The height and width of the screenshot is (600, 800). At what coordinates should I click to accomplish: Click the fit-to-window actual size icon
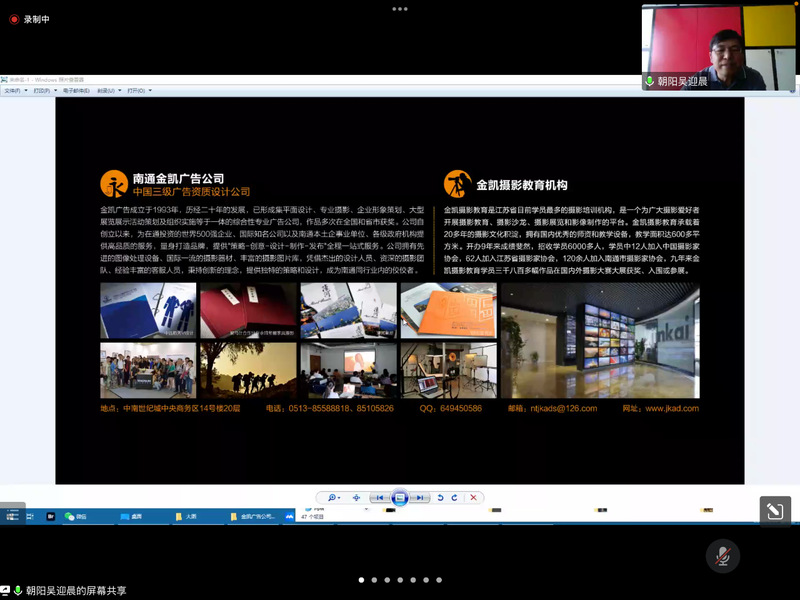coord(356,497)
